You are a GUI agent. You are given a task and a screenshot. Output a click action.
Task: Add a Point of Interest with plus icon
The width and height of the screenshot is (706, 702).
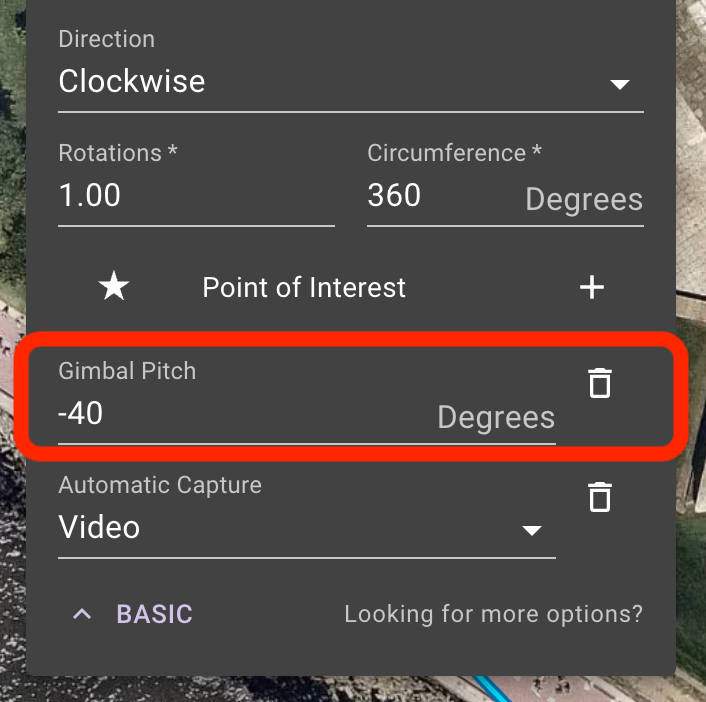pyautogui.click(x=592, y=287)
